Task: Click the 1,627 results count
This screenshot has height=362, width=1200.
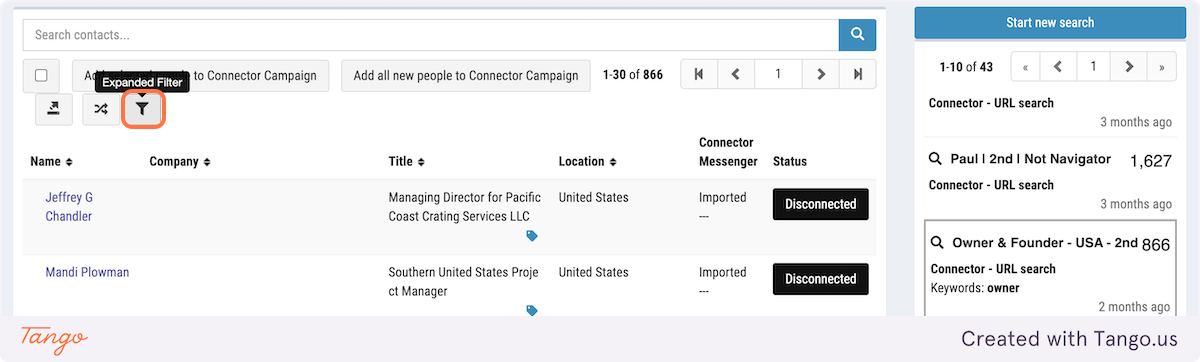Action: (1150, 161)
